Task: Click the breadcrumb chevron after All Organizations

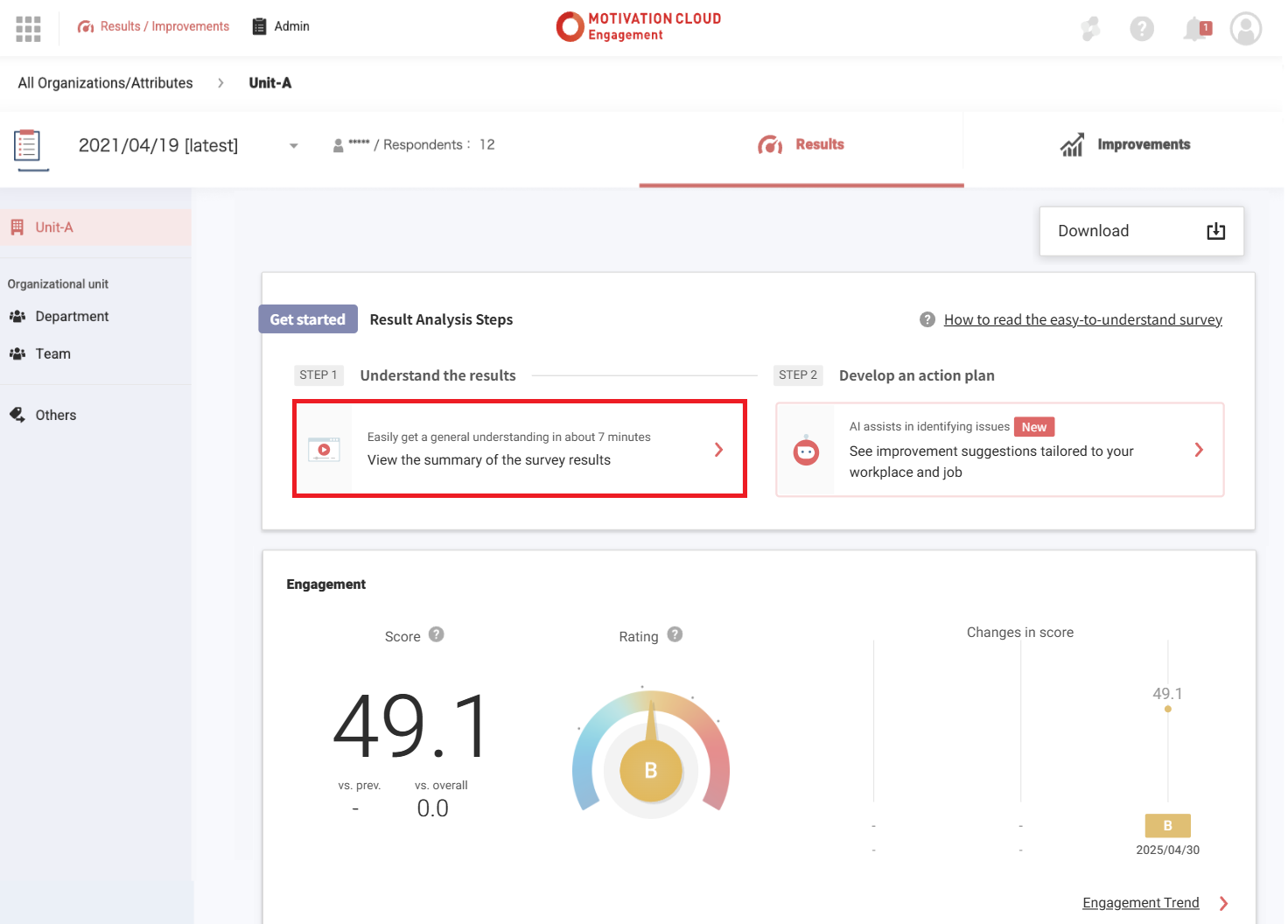Action: click(220, 83)
